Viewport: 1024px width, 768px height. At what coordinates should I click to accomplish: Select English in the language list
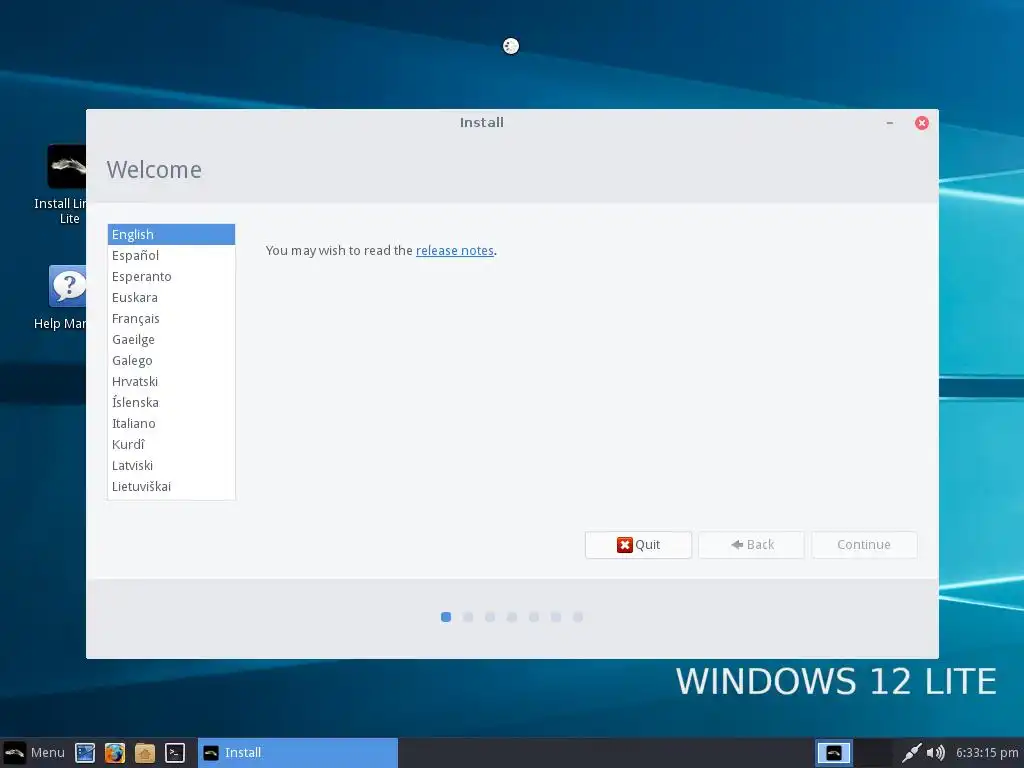(x=171, y=234)
